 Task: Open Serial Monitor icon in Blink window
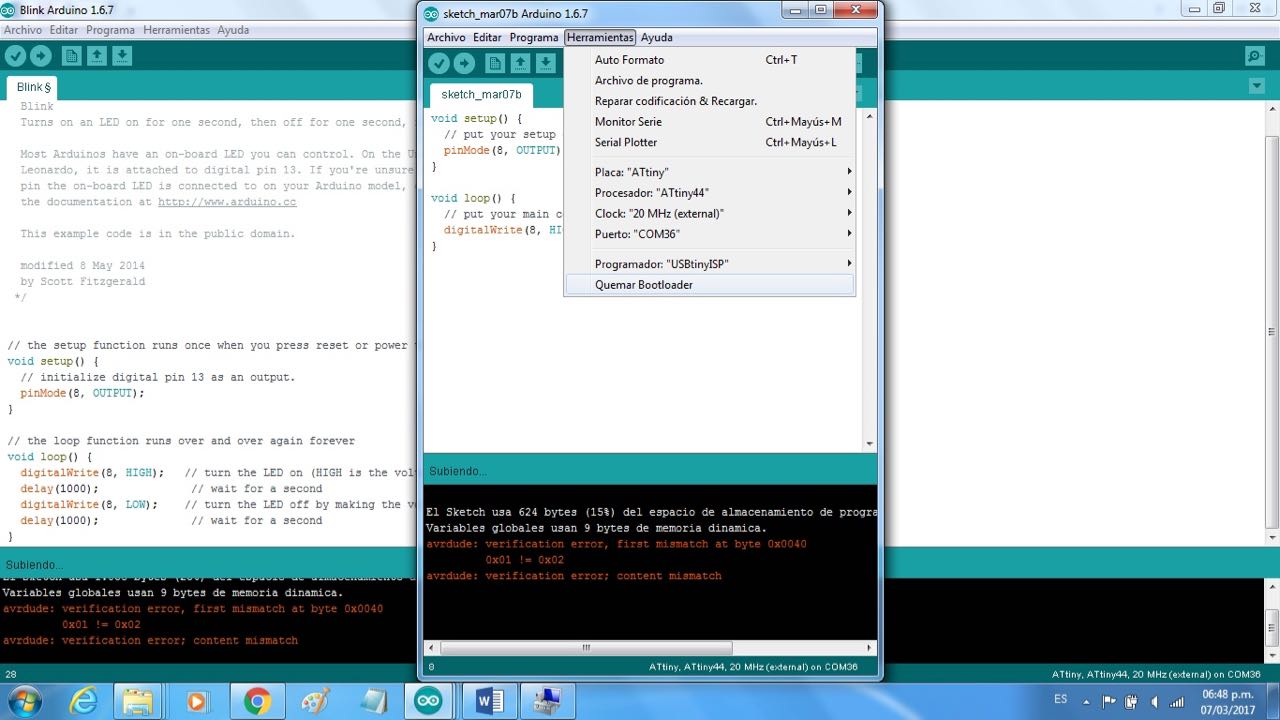click(1254, 56)
